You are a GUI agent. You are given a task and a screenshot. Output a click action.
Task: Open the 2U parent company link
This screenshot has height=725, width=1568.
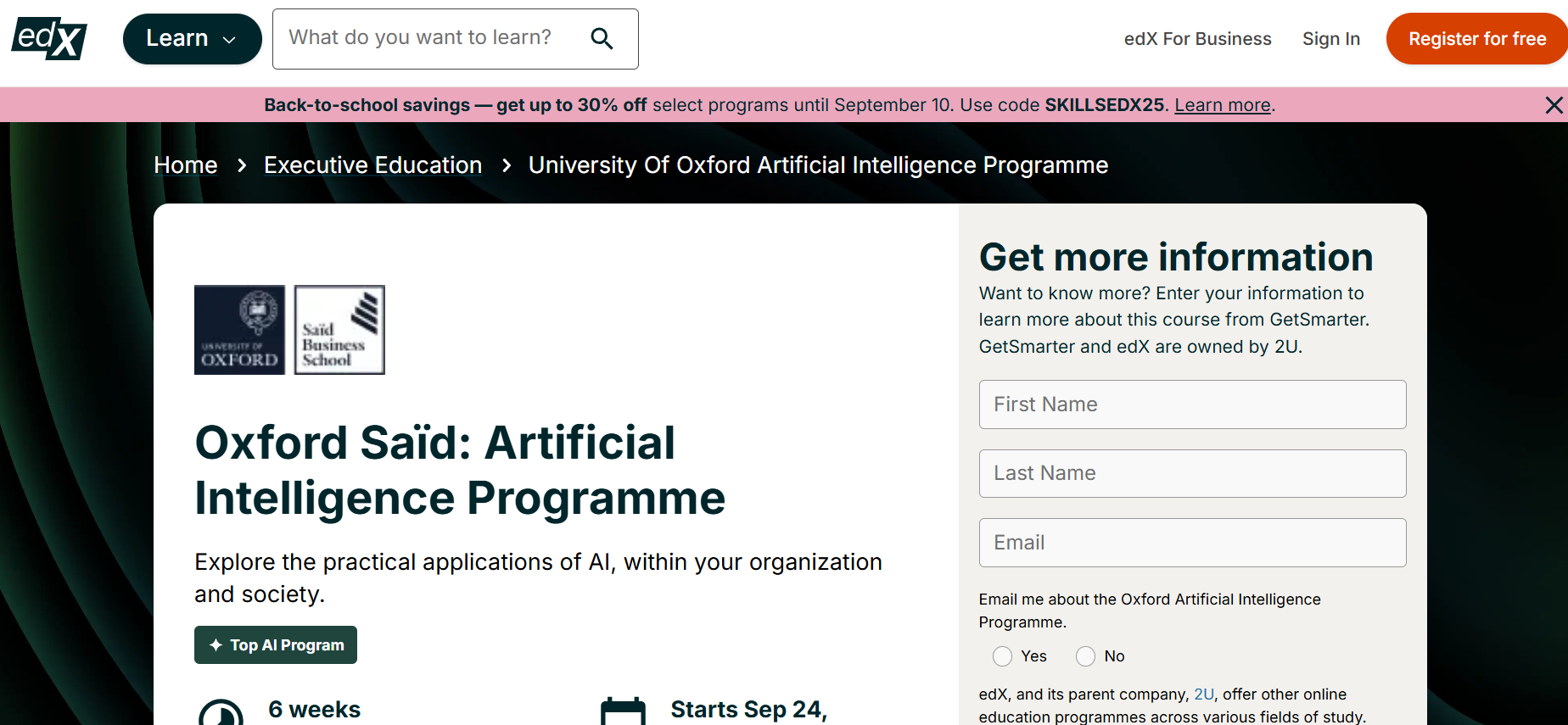1203,694
